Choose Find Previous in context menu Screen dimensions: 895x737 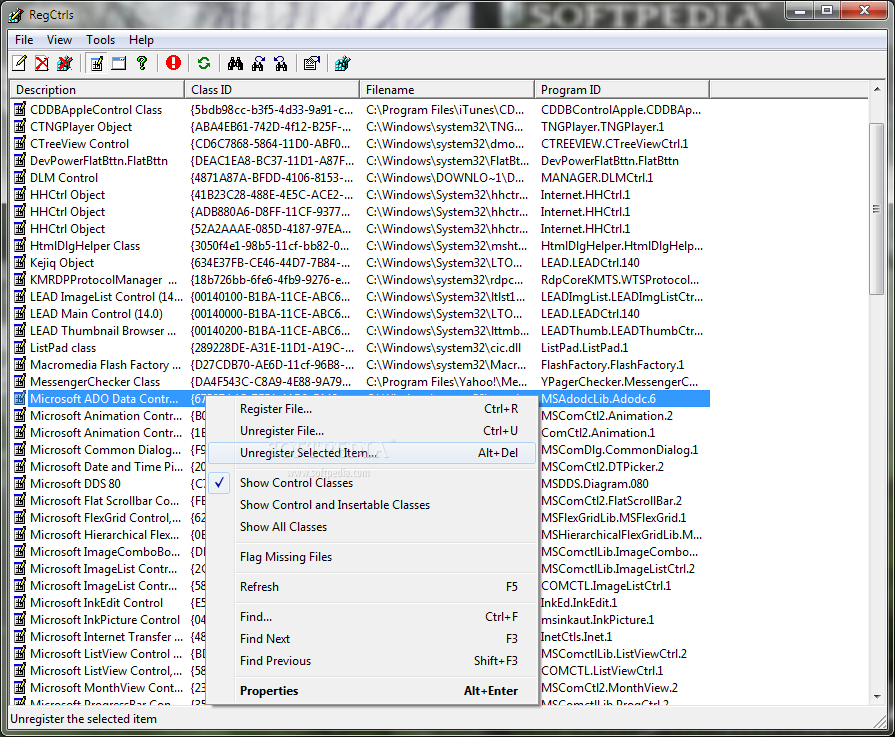click(x=372, y=661)
